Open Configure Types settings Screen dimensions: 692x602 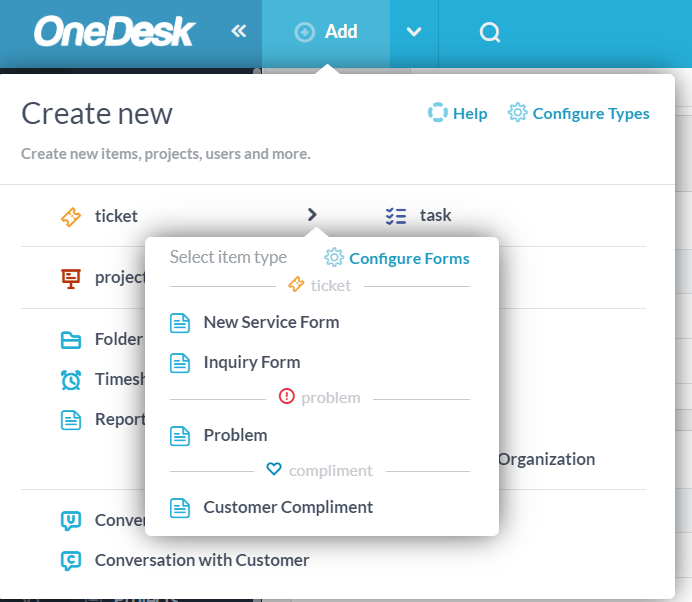pyautogui.click(x=579, y=113)
